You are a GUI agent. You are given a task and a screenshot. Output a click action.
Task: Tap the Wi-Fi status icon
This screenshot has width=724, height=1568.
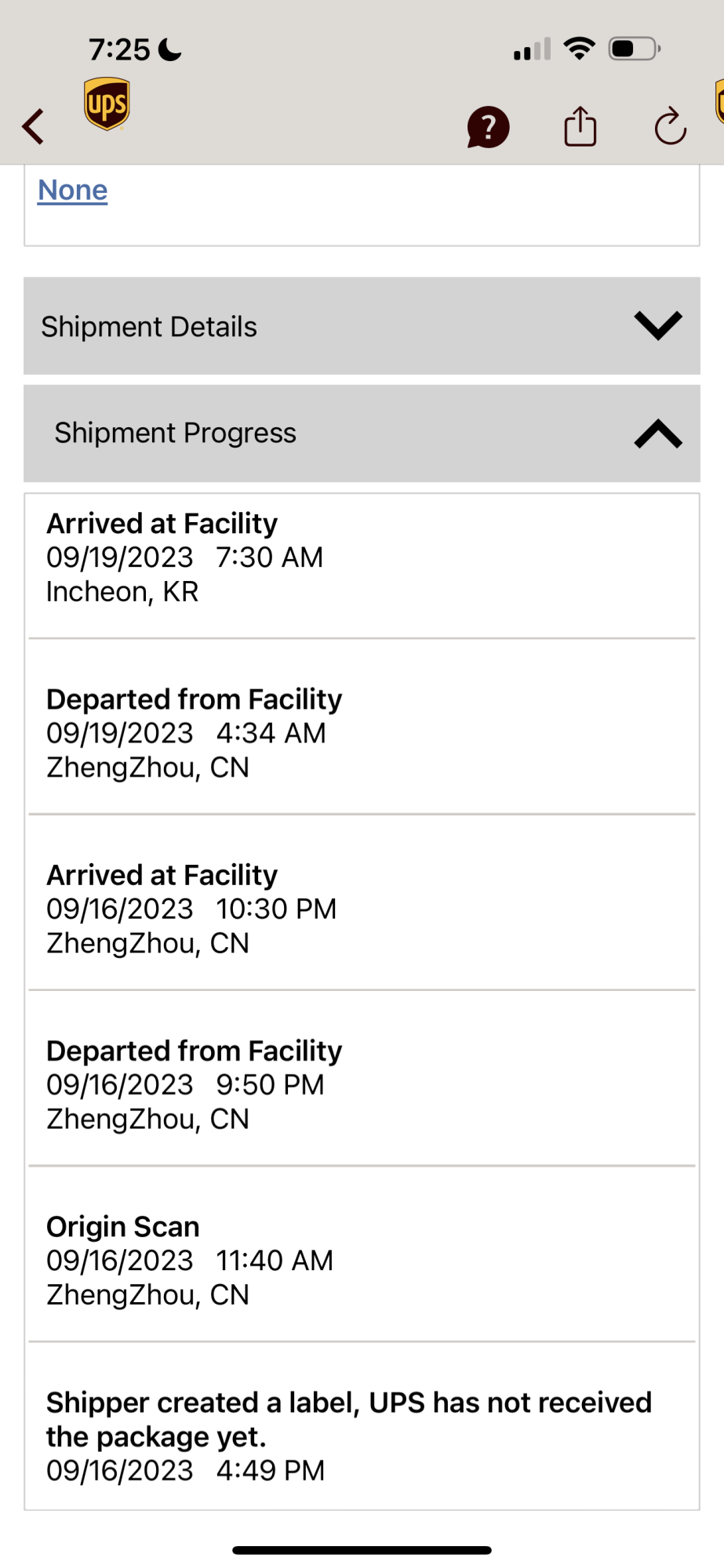pyautogui.click(x=580, y=49)
